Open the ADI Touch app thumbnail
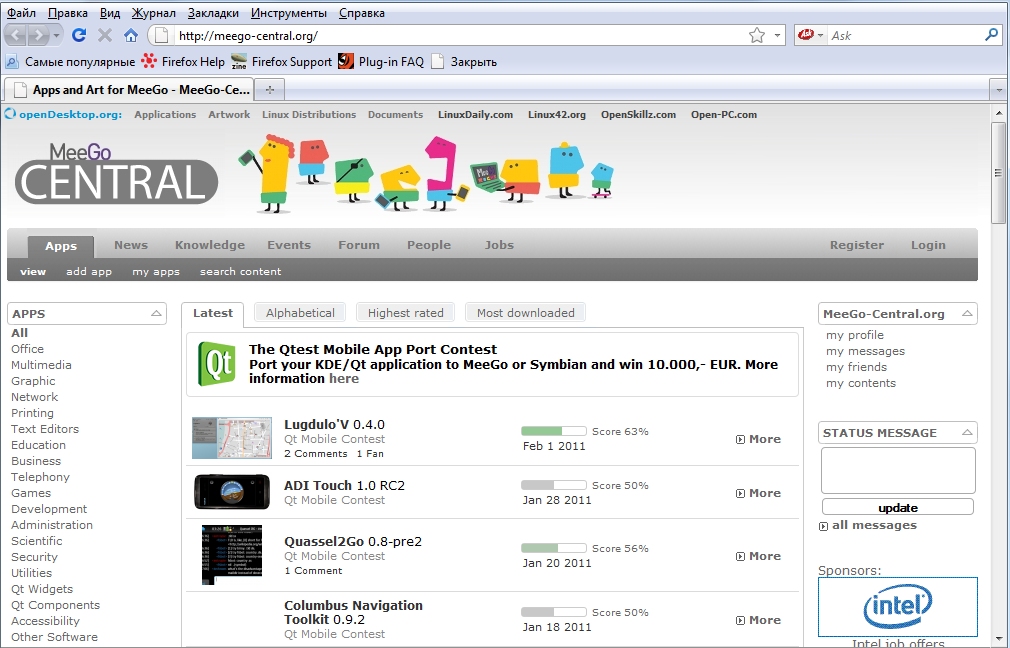This screenshot has width=1010, height=648. click(231, 492)
